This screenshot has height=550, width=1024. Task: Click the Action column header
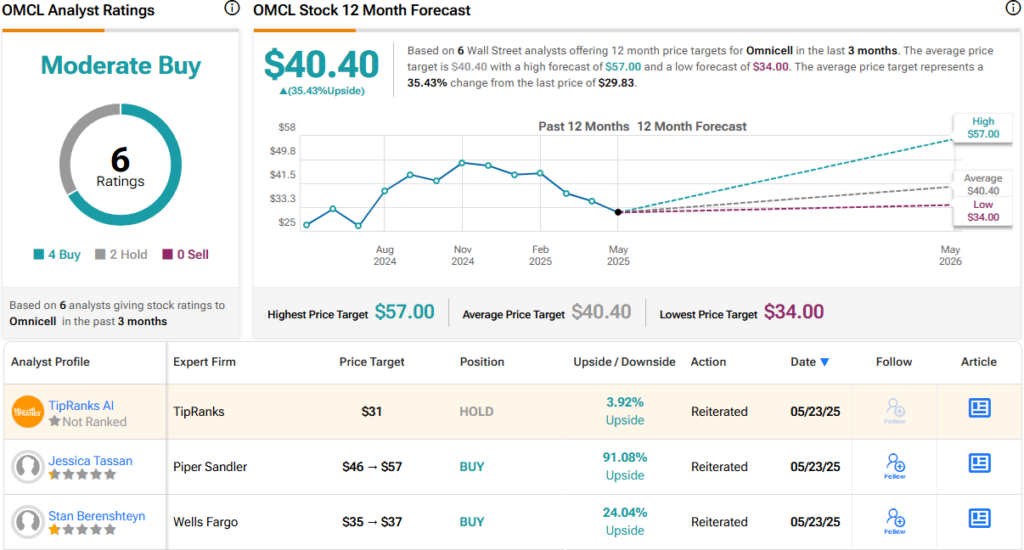point(709,362)
